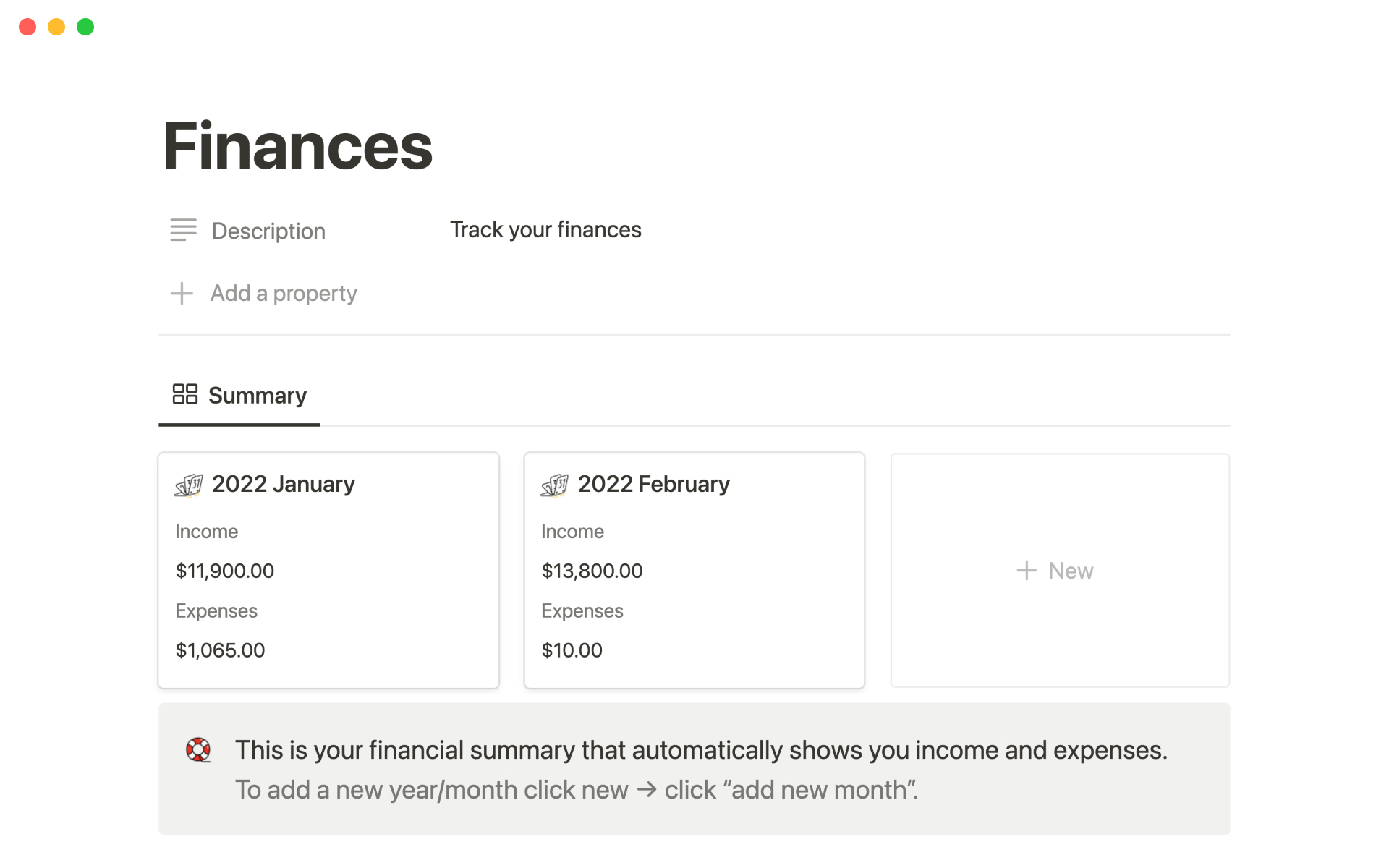
Task: Click Add a property
Action: pos(284,293)
